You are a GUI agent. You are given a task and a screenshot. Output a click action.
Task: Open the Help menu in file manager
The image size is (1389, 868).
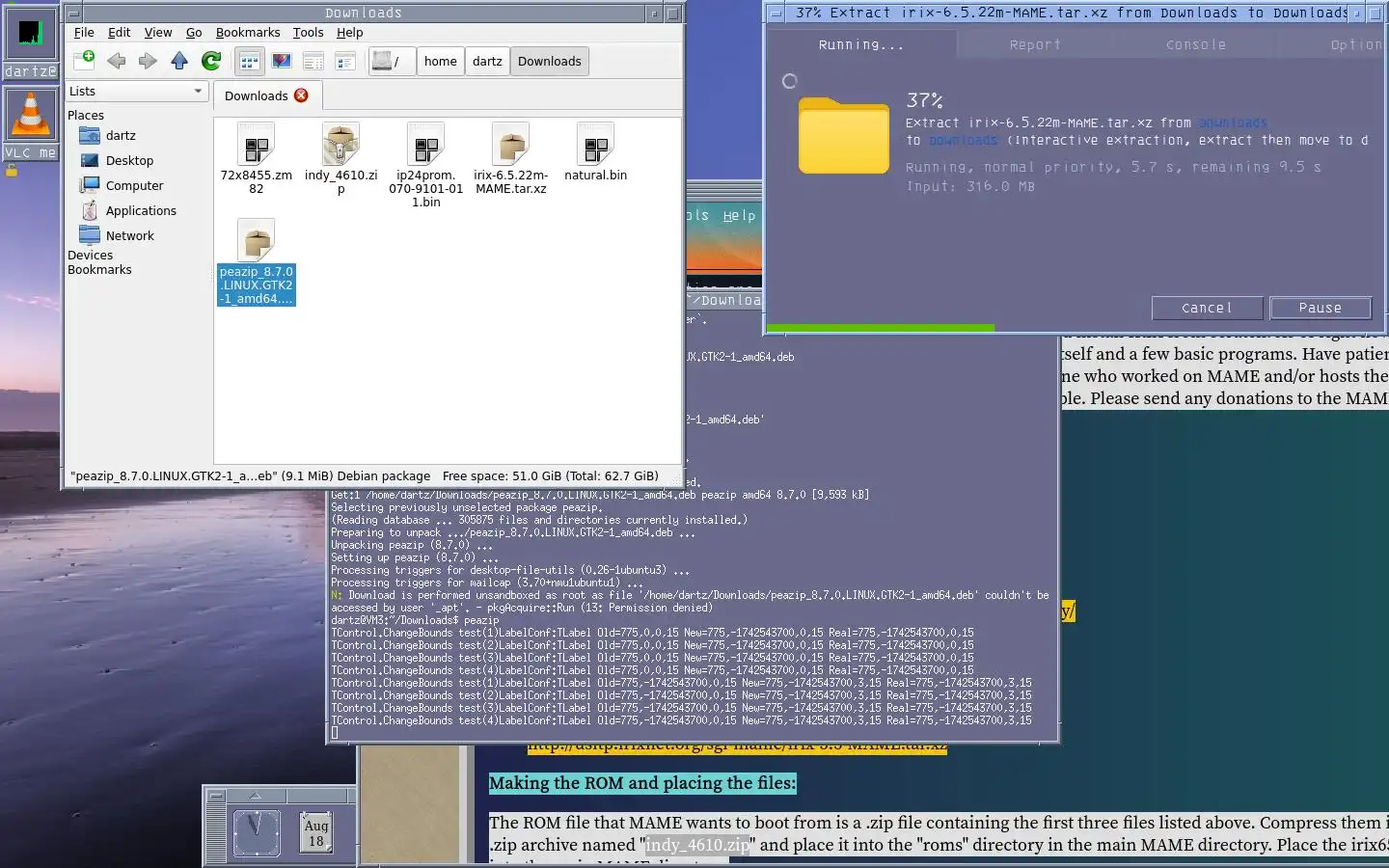tap(350, 32)
